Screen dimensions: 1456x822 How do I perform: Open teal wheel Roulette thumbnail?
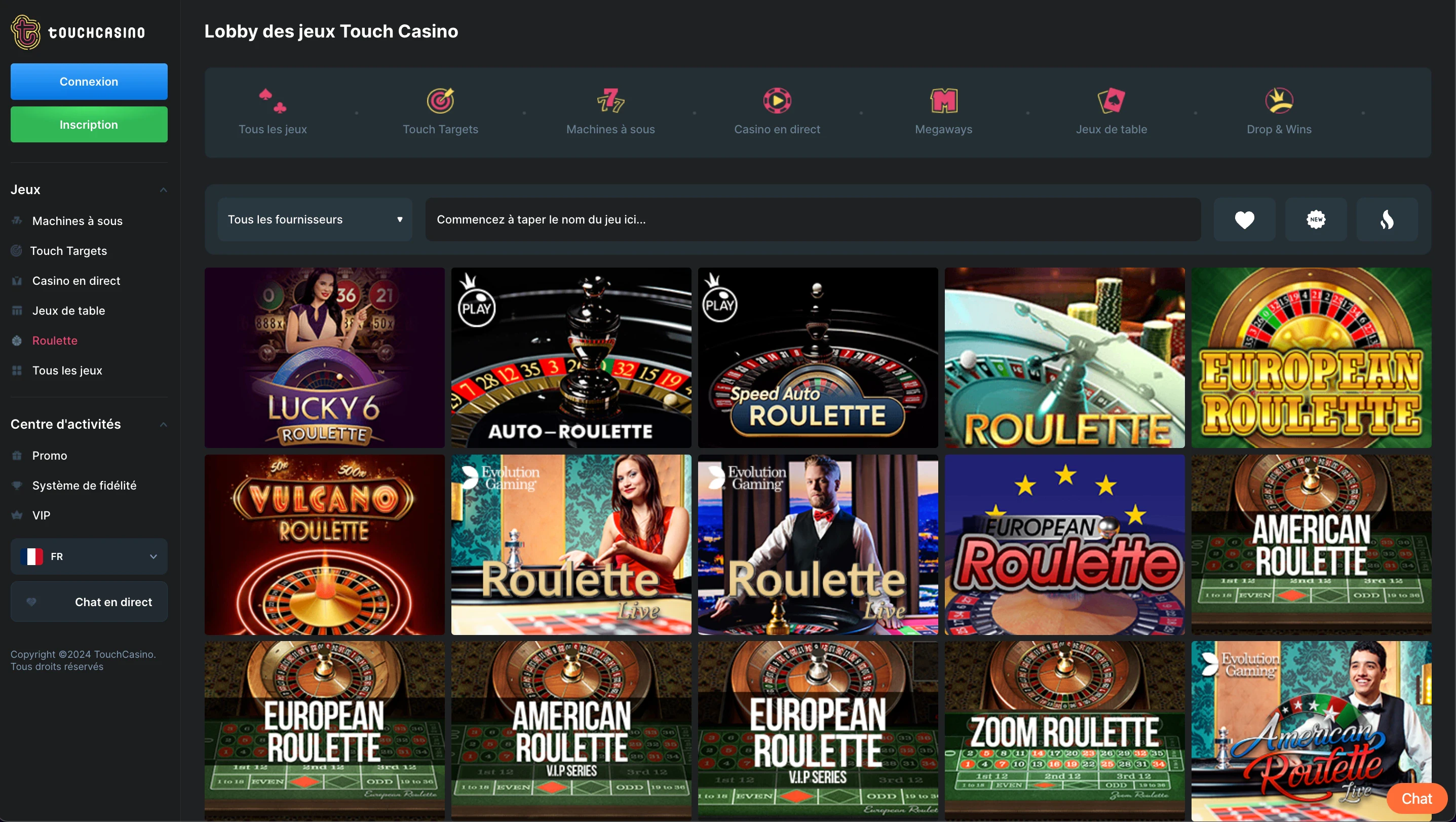click(1064, 358)
